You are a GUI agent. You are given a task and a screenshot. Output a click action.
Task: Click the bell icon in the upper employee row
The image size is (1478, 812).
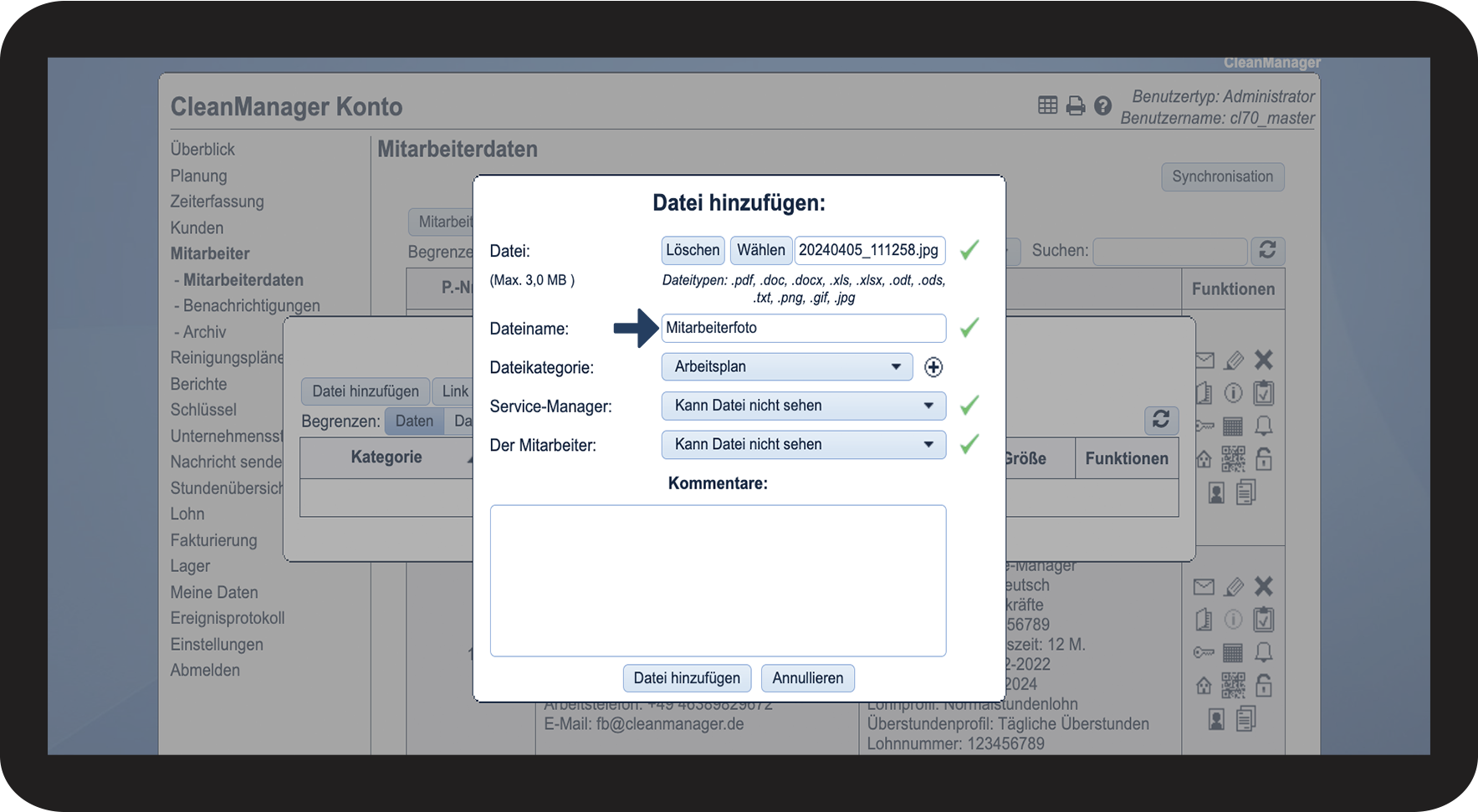point(1264,426)
